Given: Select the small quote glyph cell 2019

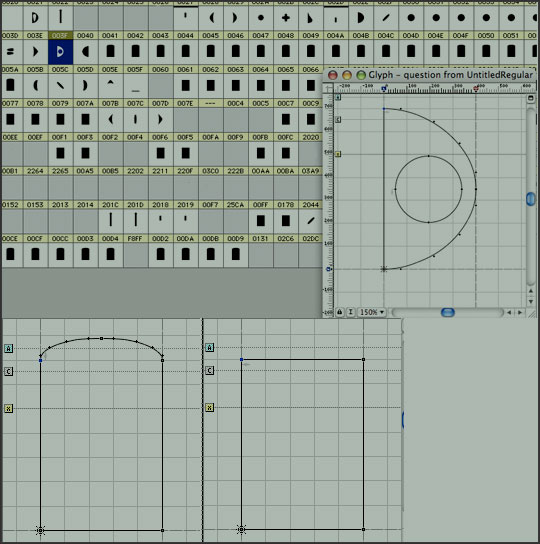Looking at the screenshot, I should (185, 221).
